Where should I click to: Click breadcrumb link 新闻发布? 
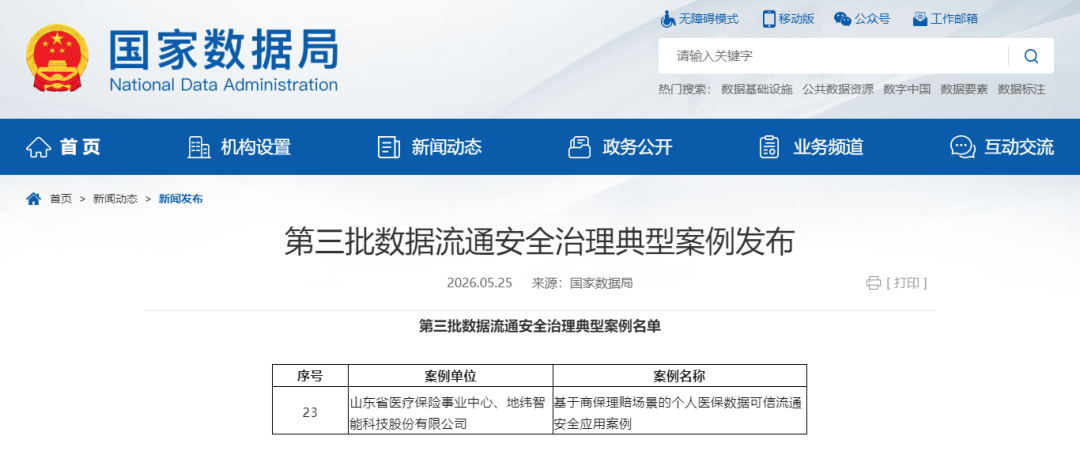pos(180,198)
